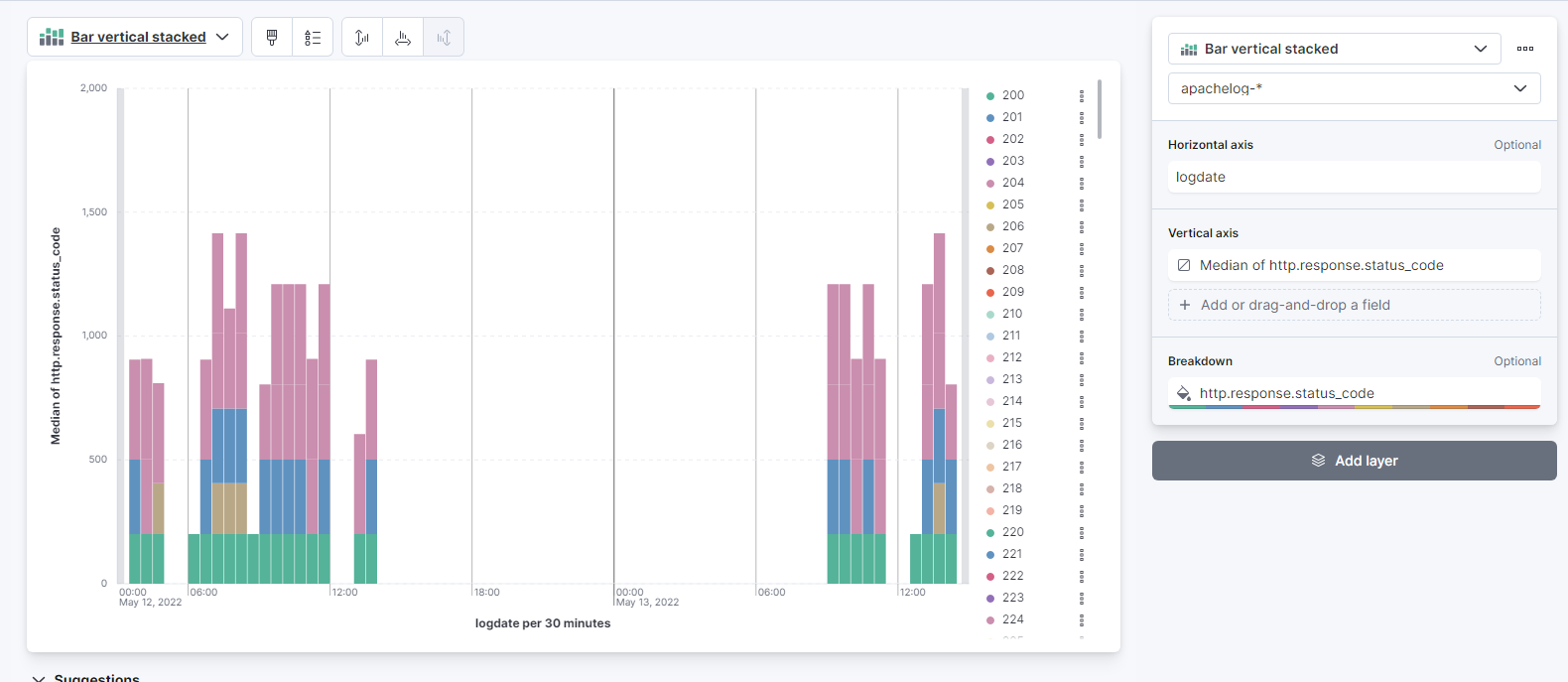Open legend options for 207
The width and height of the screenshot is (1568, 682).
(x=1082, y=249)
